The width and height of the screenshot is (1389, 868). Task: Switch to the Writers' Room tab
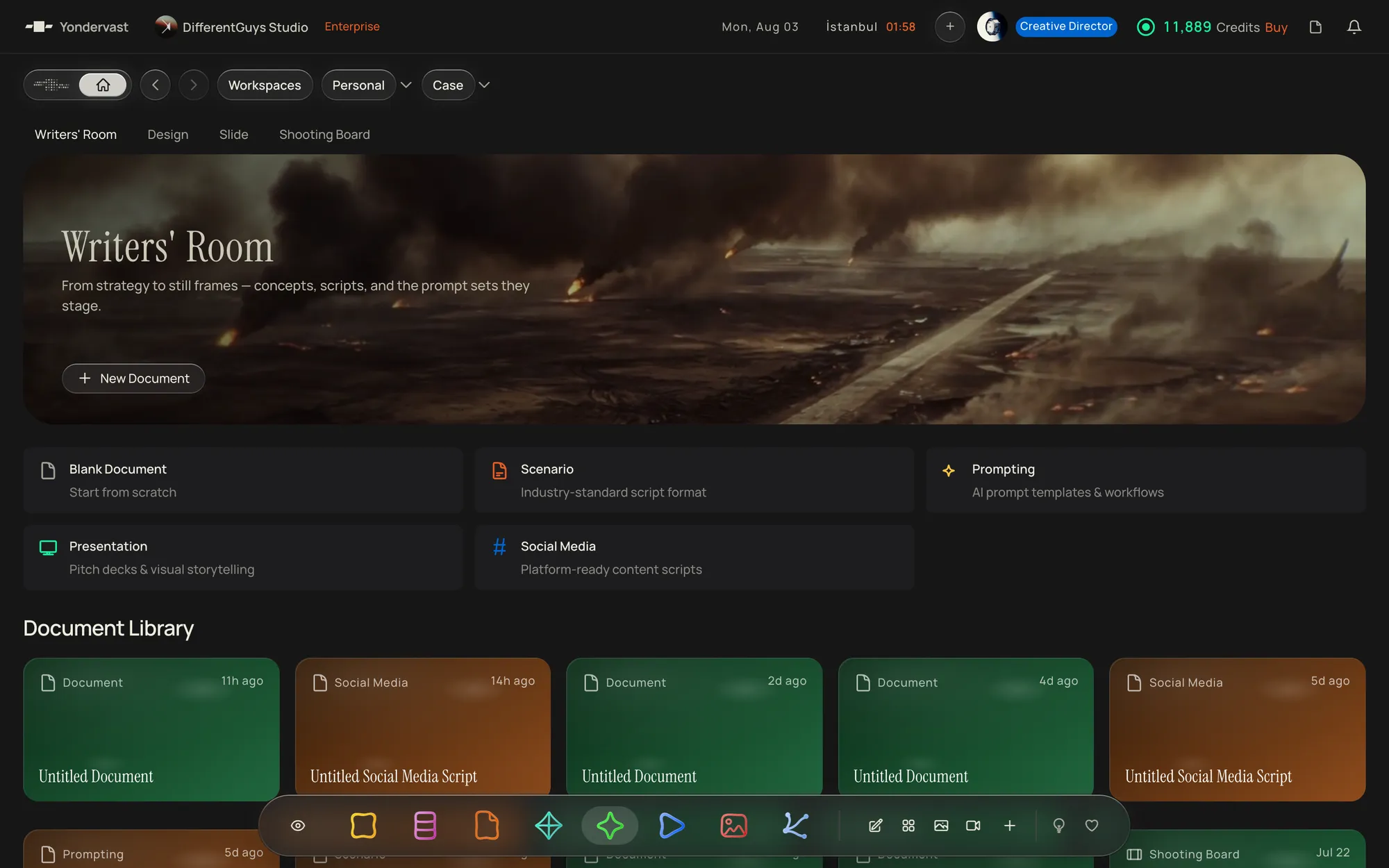76,134
